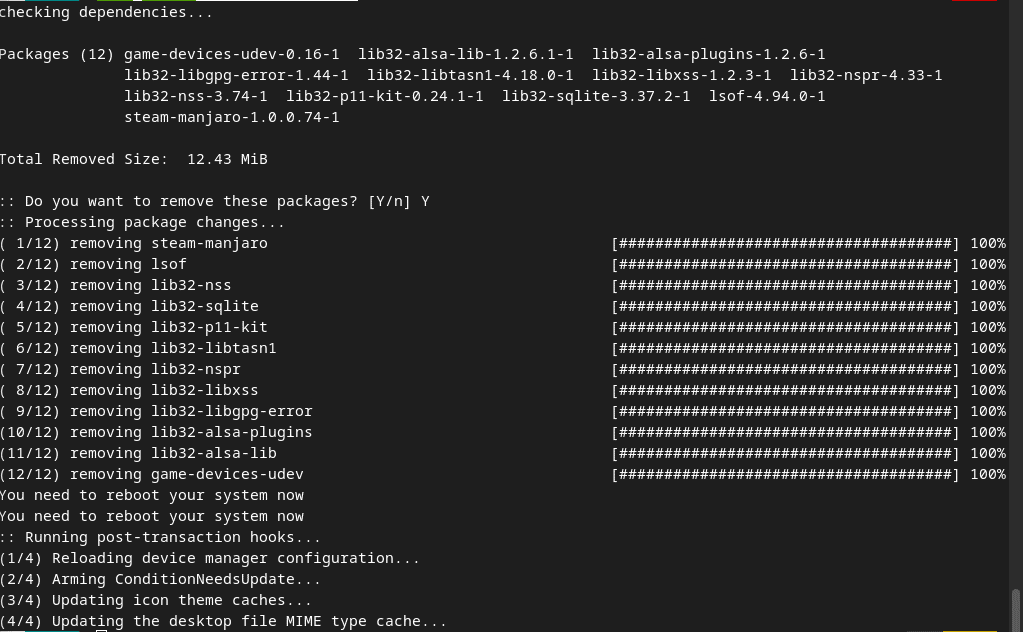This screenshot has height=632, width=1023.
Task: Click the lib32-nspr-4.33-1 package name
Action: [x=866, y=76]
